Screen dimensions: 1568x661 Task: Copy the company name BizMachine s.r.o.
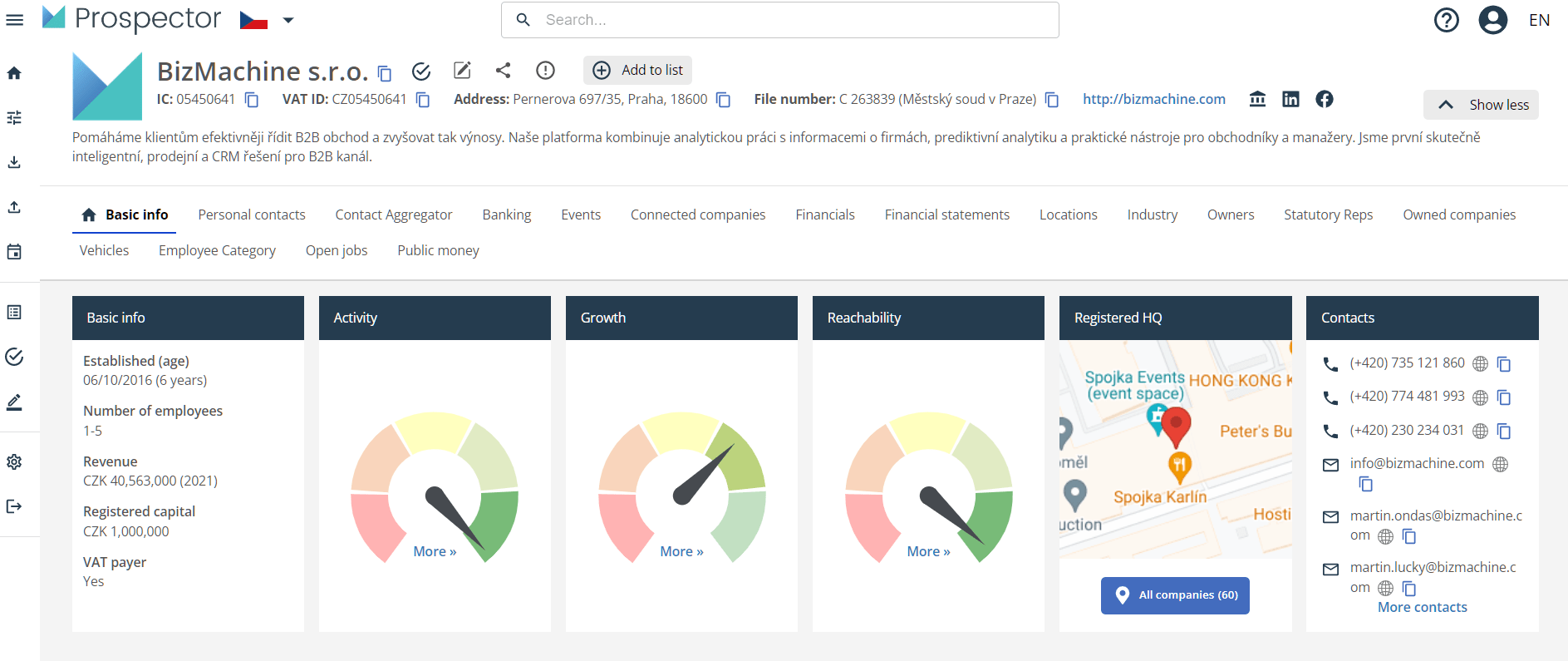(385, 73)
